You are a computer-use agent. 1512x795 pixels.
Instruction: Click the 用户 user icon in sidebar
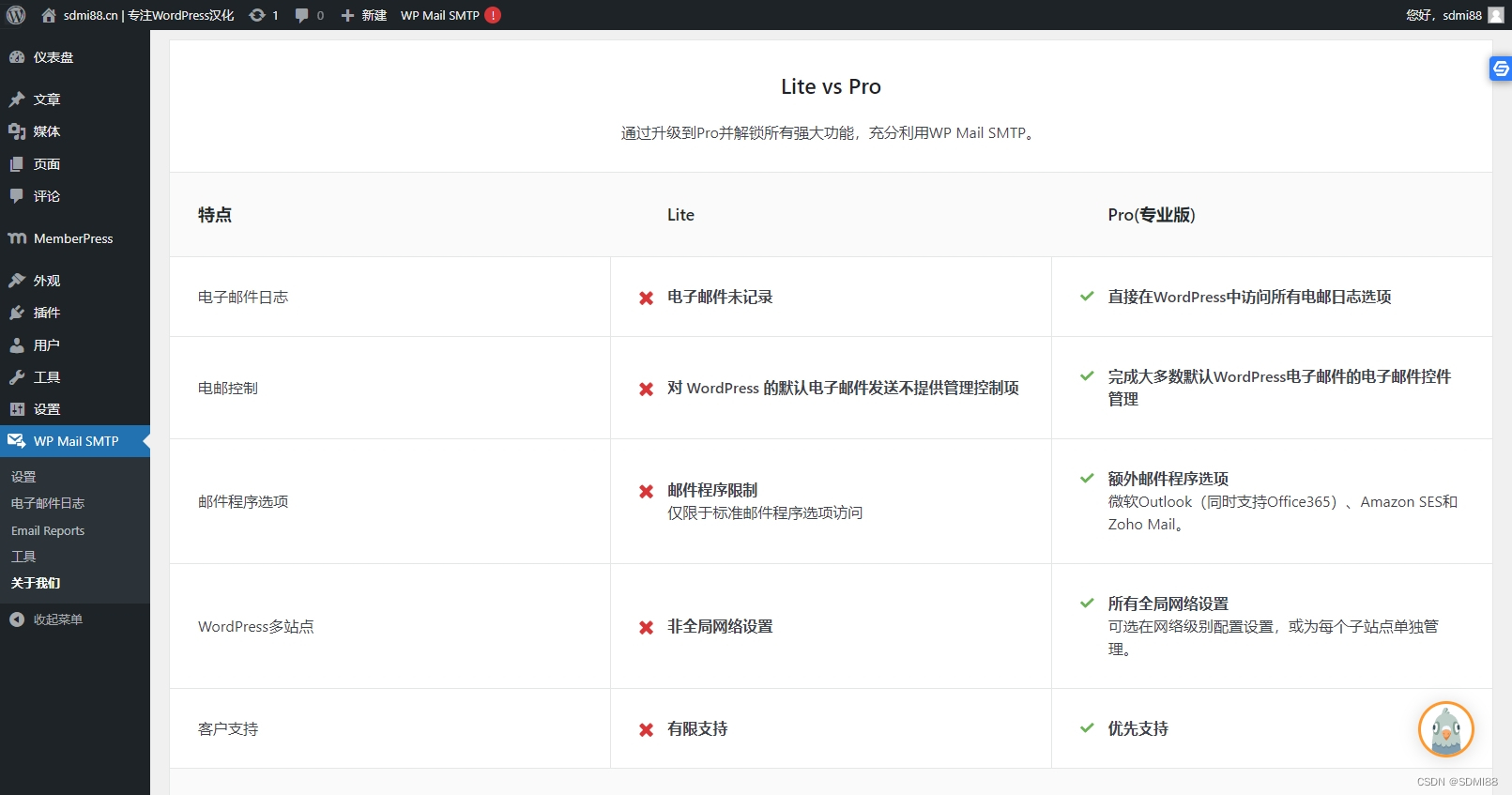pos(17,345)
